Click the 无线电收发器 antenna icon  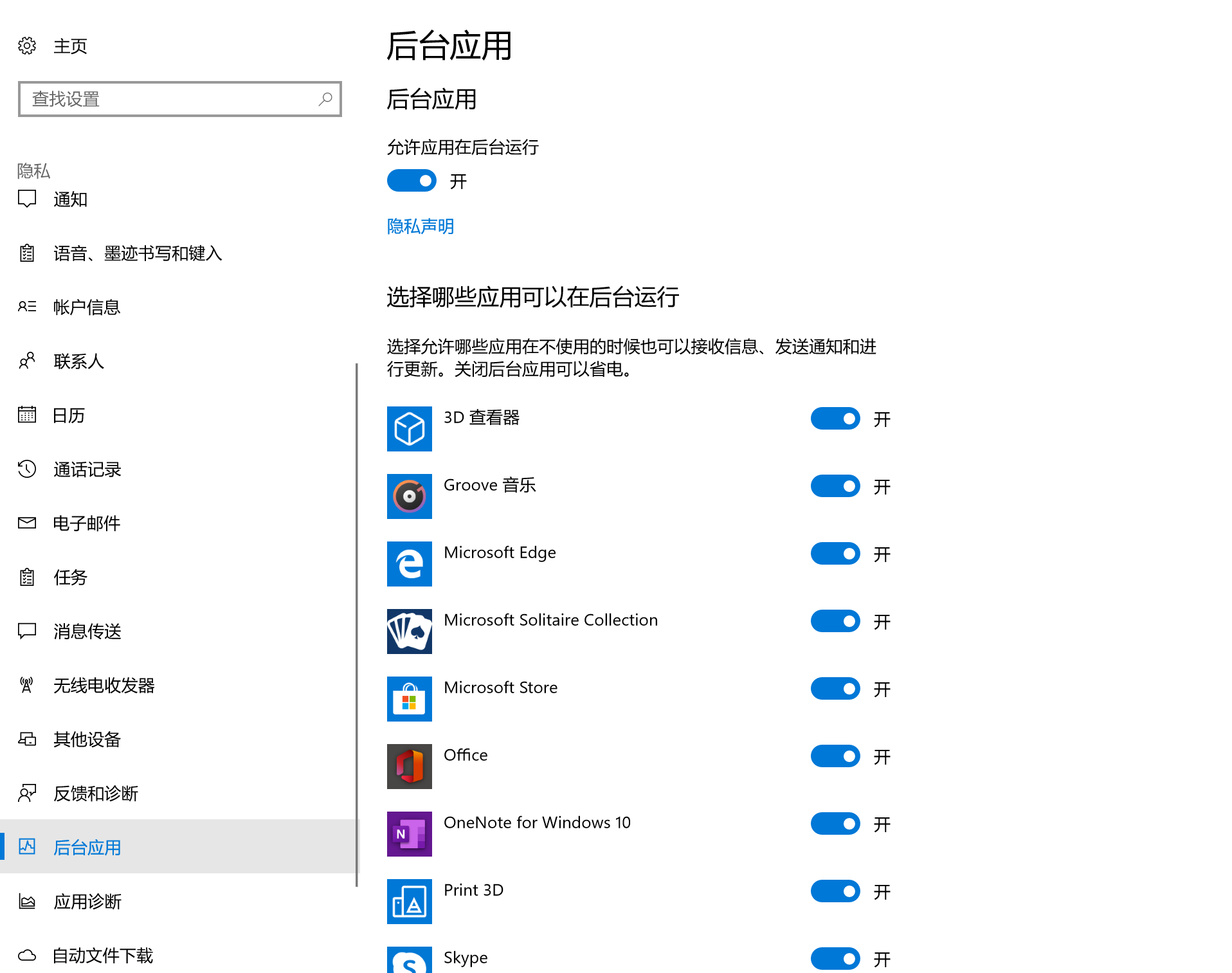coord(27,686)
